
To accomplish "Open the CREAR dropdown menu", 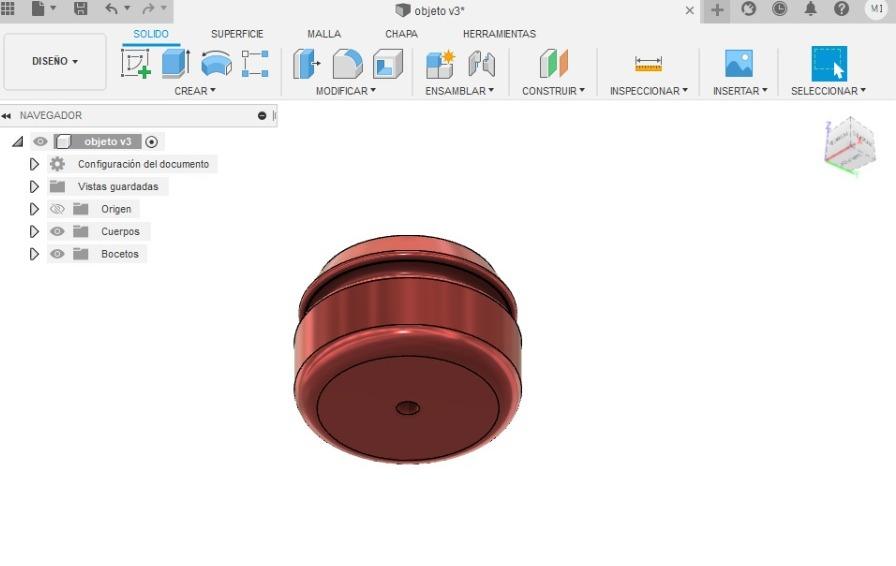I will pos(195,91).
